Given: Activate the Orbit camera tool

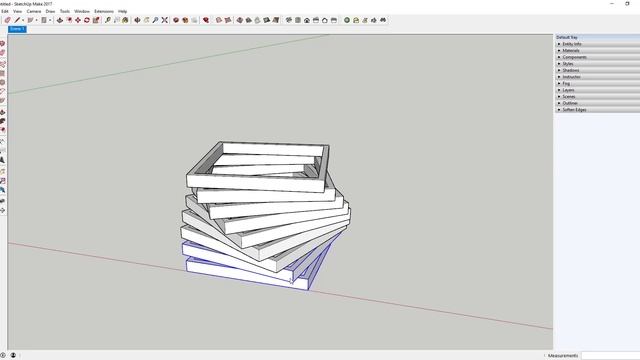Looking at the screenshot, I should (x=137, y=20).
